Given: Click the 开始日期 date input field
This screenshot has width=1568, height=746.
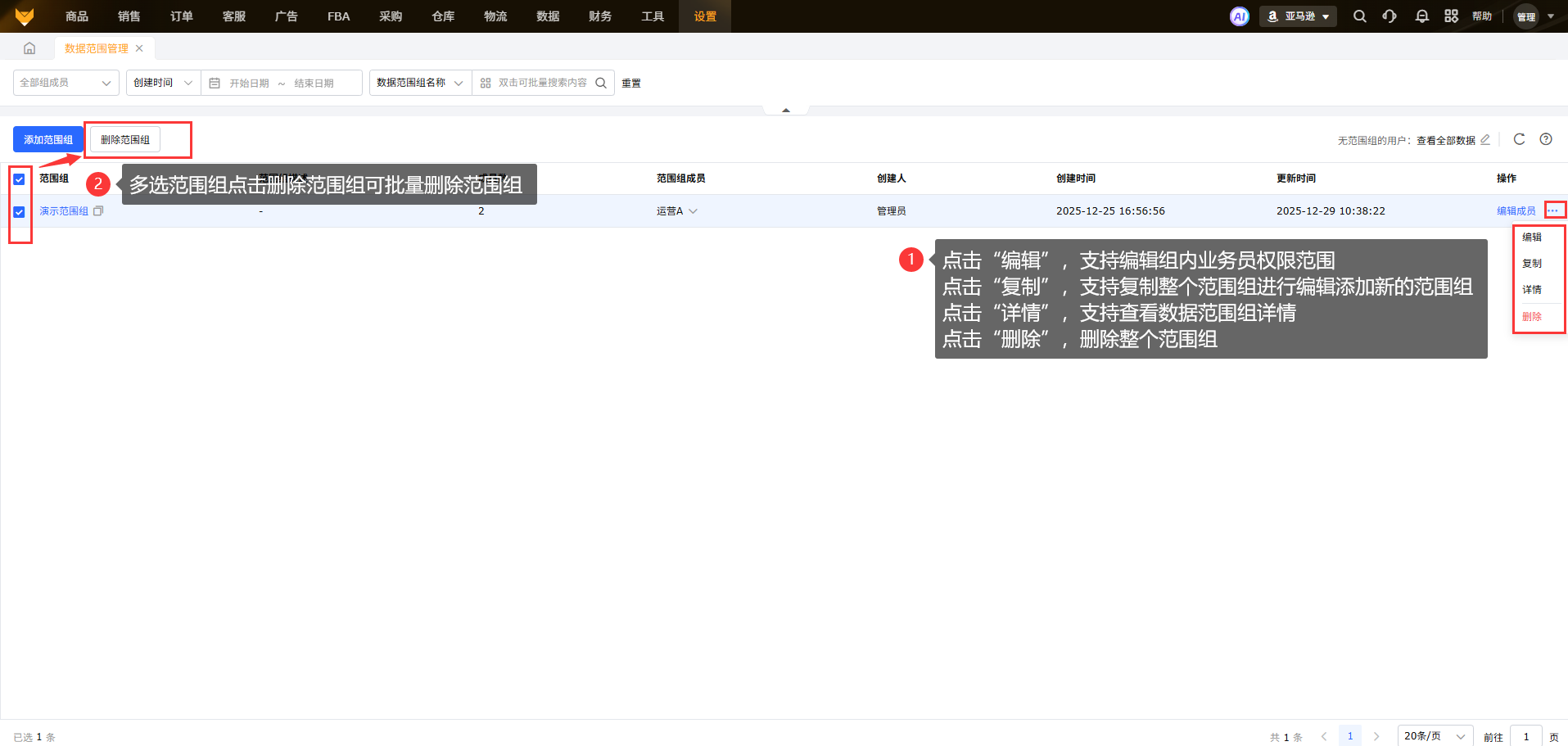Looking at the screenshot, I should point(249,84).
